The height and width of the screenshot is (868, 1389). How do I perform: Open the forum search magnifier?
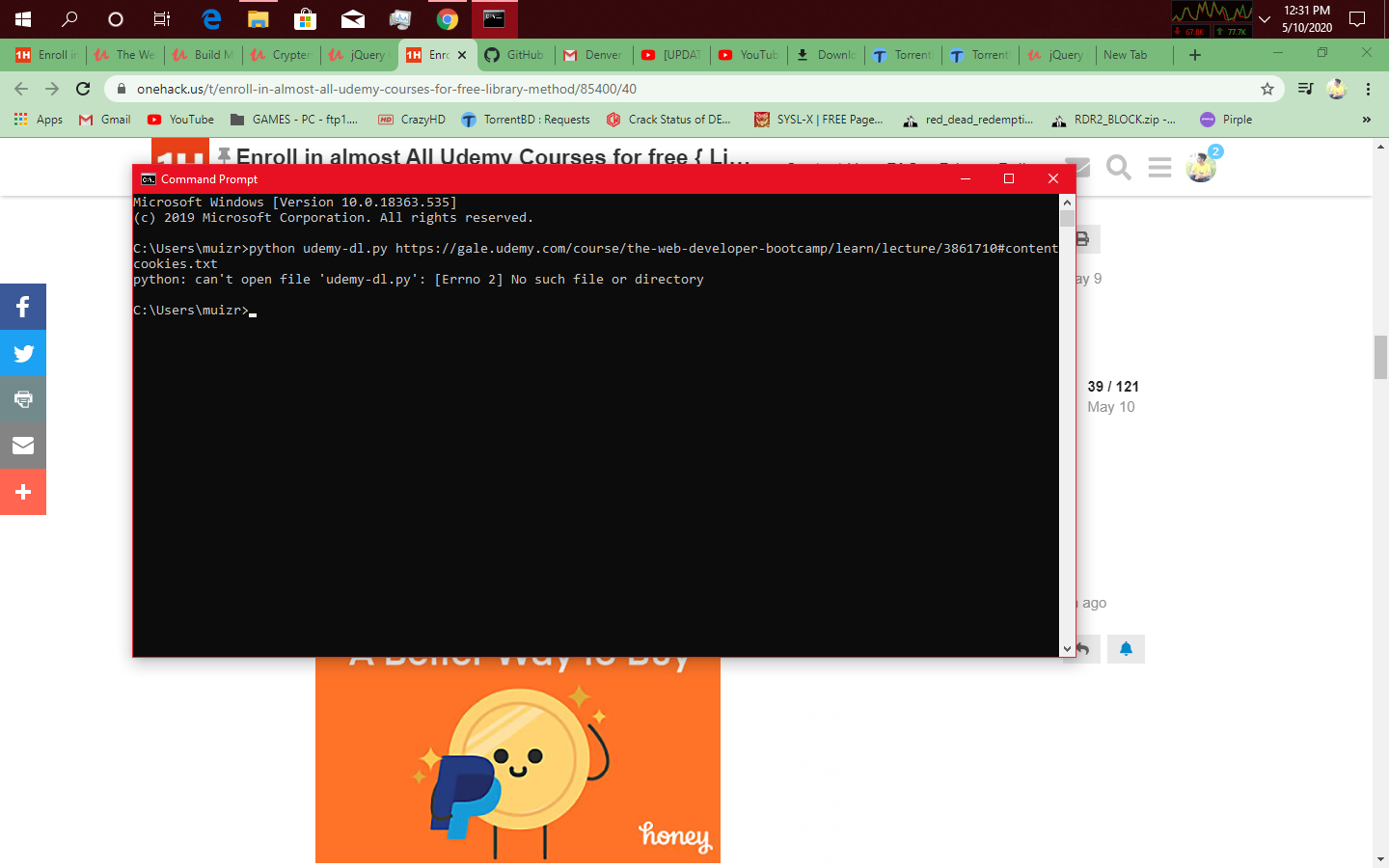click(x=1118, y=168)
